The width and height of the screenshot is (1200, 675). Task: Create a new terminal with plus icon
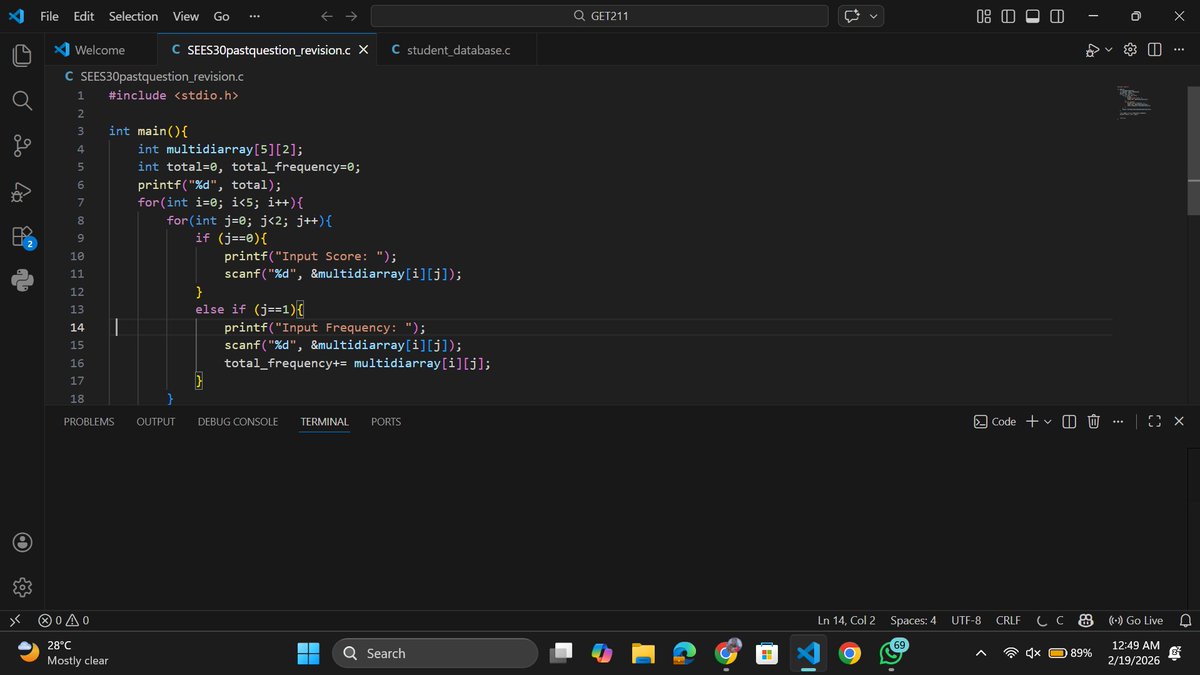pos(1032,422)
